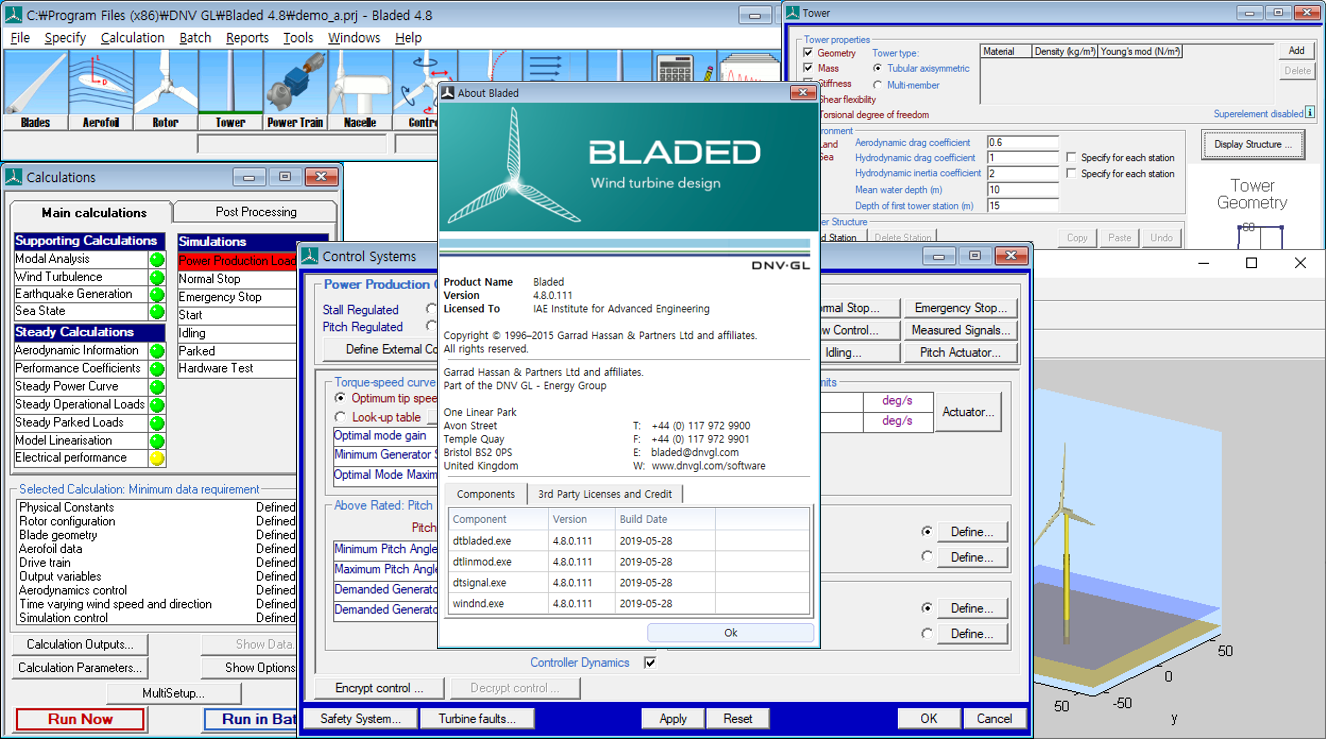Select Multi-member tower type
1327x740 pixels.
878,85
